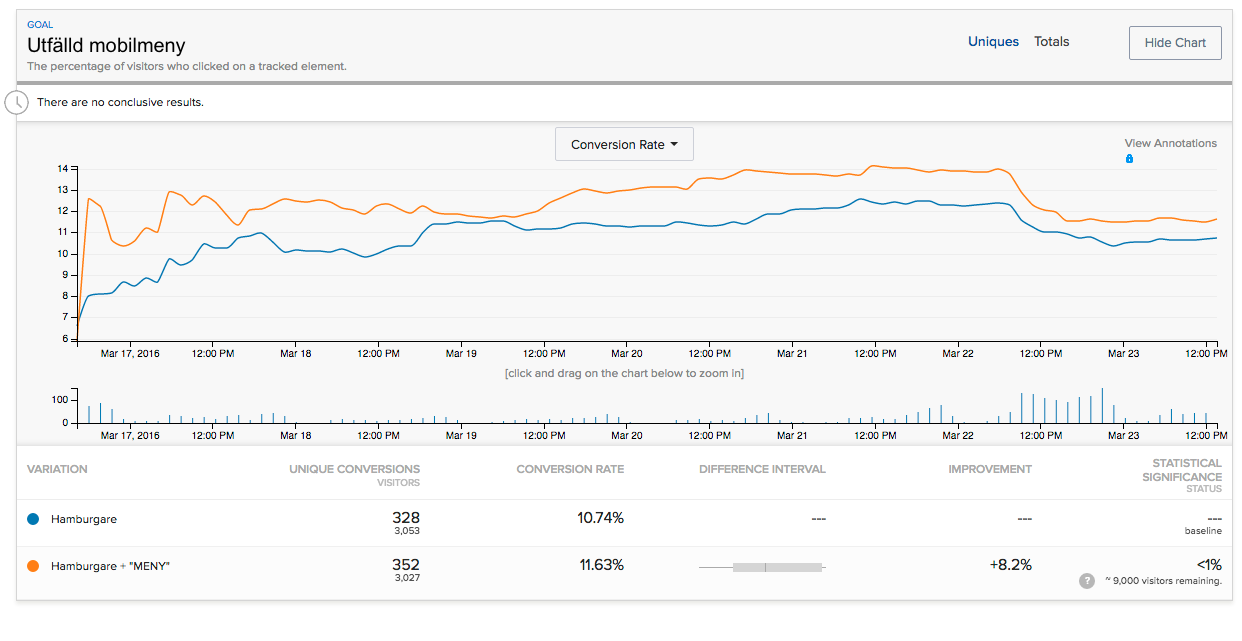Screen dimensions: 1242x641
Task: Click the blue Hamburgare variation color dot
Action: [33, 519]
